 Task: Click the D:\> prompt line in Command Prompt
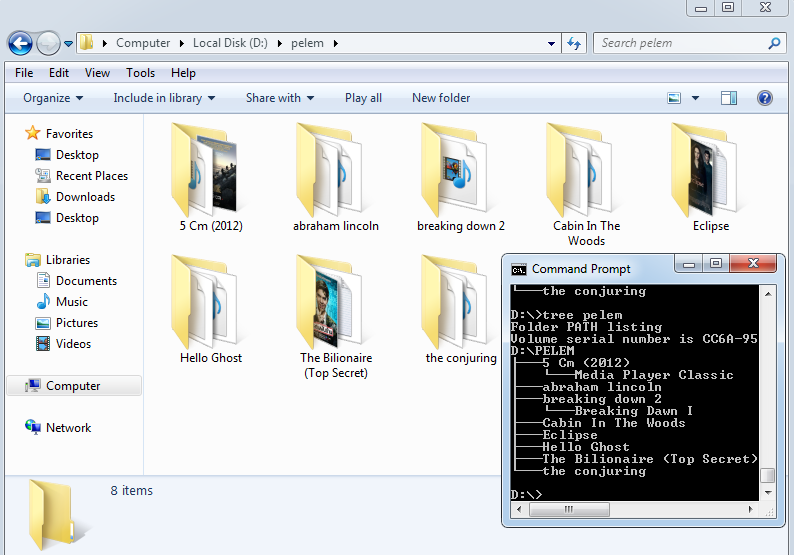(526, 495)
